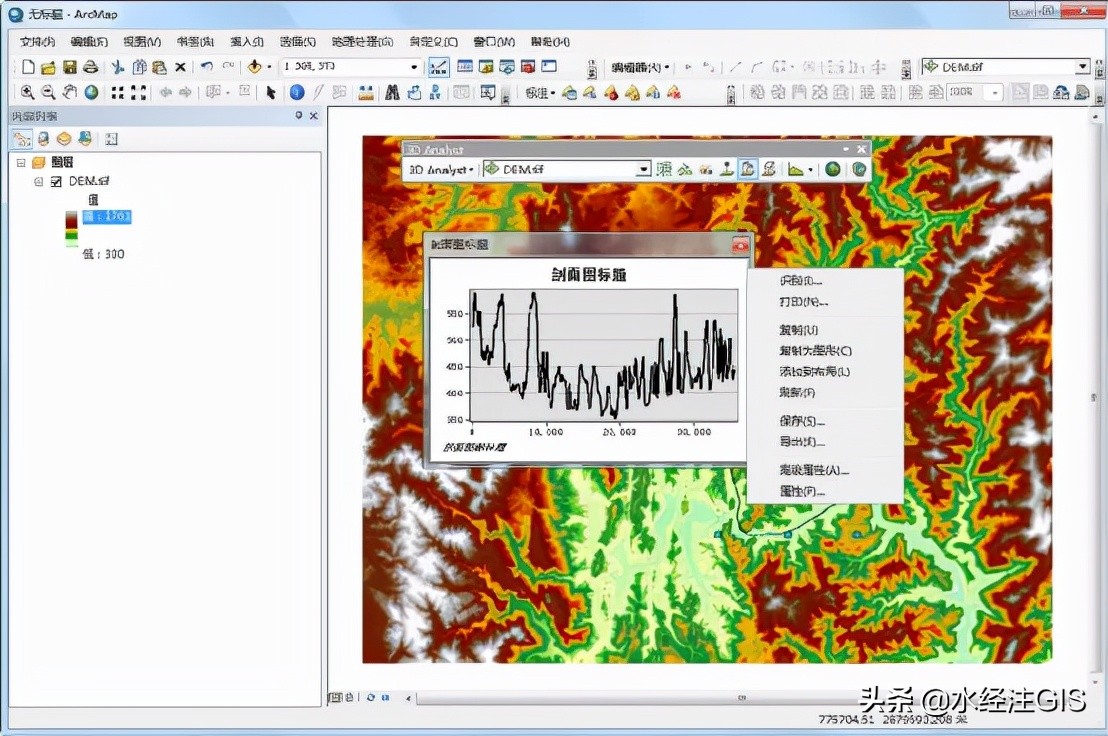This screenshot has height=736, width=1108.
Task: Select the Zoom Out magnifier tool
Action: pos(48,92)
